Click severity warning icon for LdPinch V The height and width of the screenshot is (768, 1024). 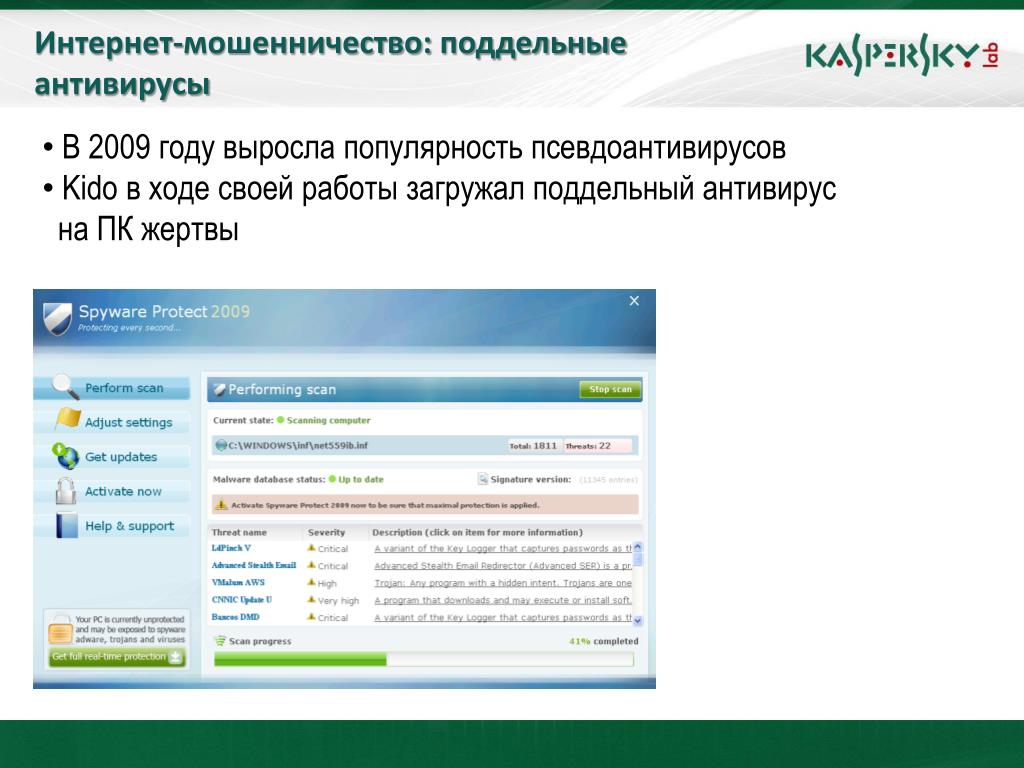[312, 548]
